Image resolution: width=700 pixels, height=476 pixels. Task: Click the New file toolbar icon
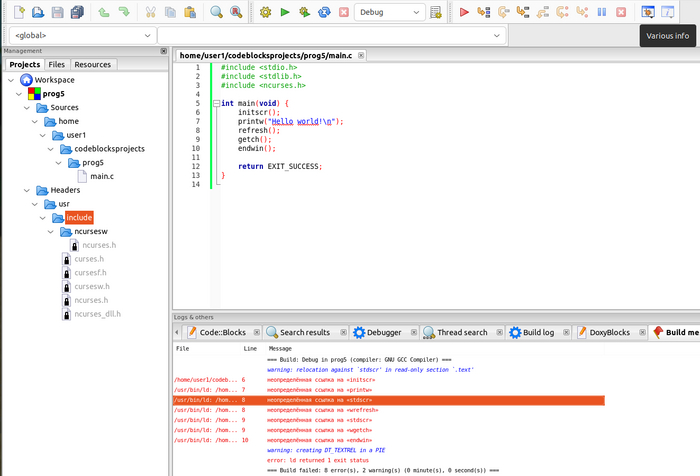tap(17, 12)
